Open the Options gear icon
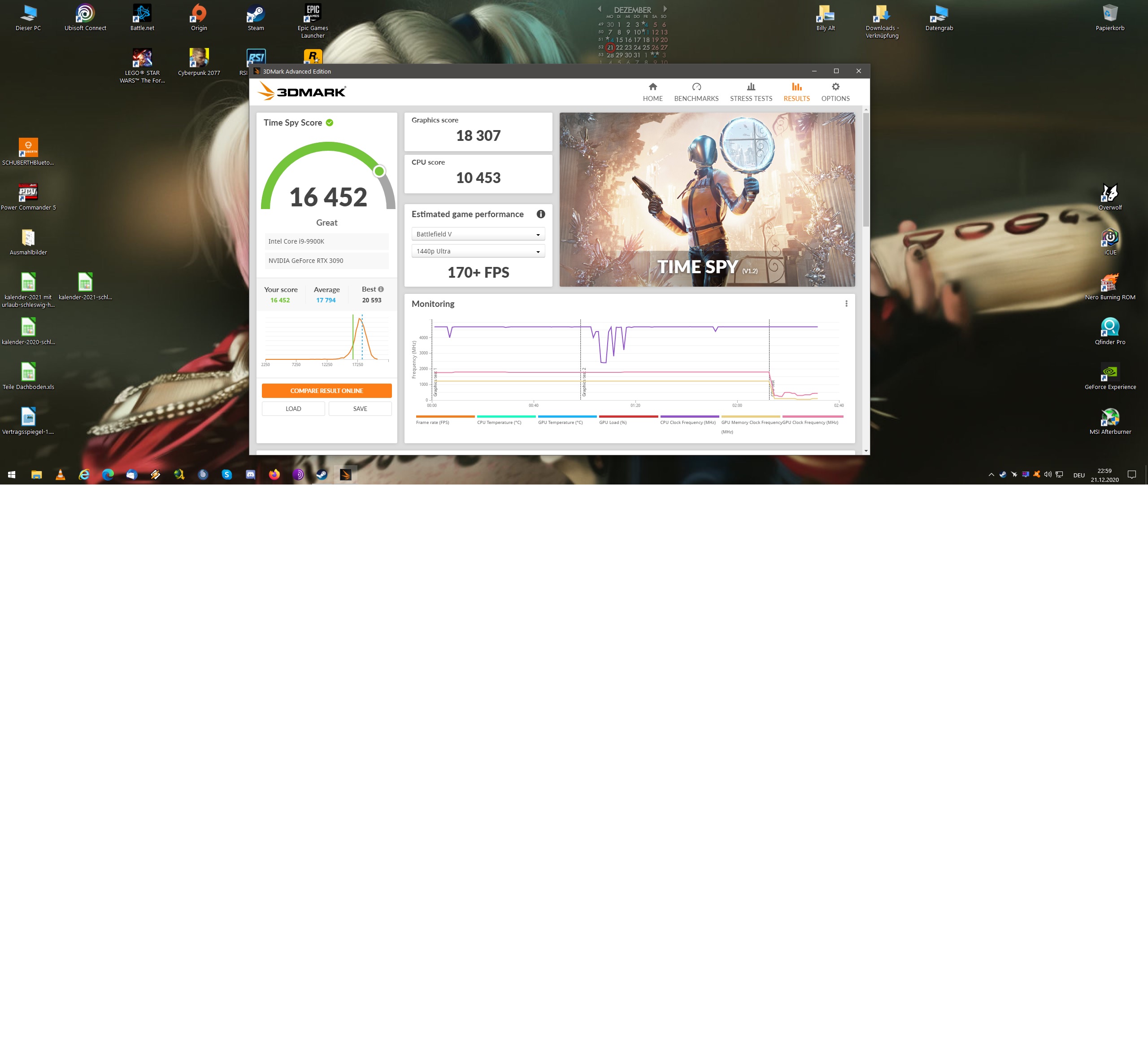The width and height of the screenshot is (1148, 1048). (x=835, y=87)
